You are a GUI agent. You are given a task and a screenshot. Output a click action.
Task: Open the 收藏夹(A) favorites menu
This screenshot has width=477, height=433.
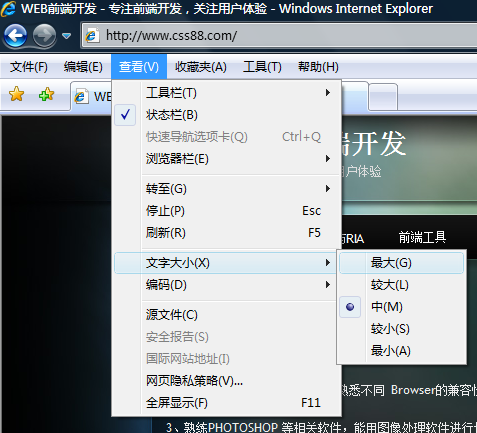click(x=201, y=67)
